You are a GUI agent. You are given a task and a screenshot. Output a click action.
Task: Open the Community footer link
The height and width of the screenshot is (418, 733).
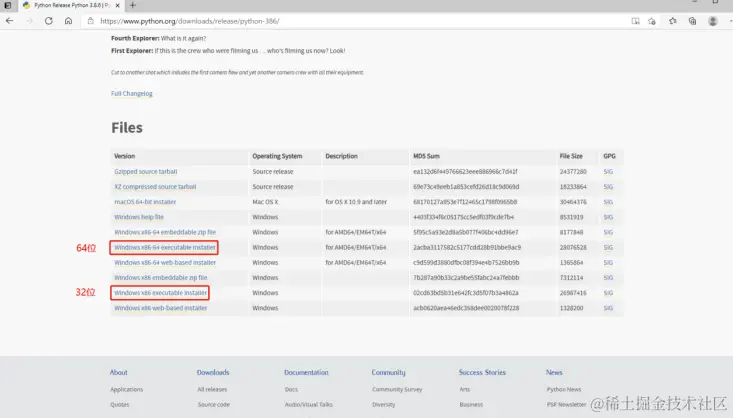[388, 373]
